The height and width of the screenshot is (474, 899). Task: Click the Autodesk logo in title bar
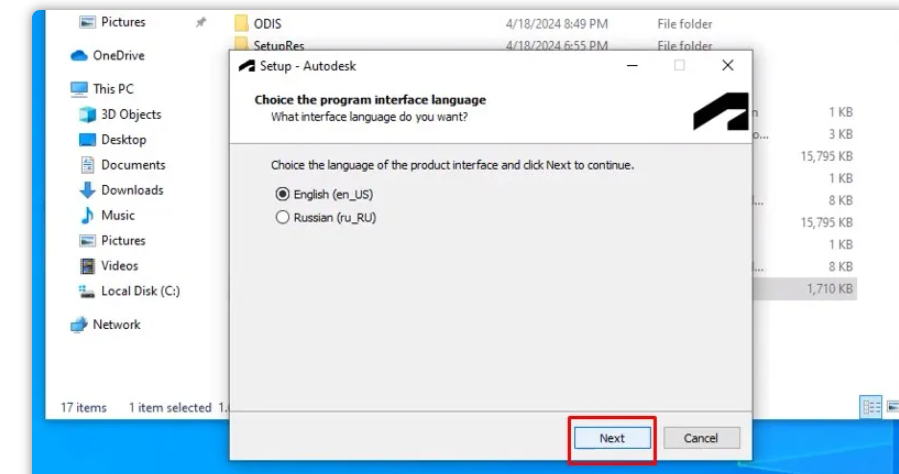246,66
